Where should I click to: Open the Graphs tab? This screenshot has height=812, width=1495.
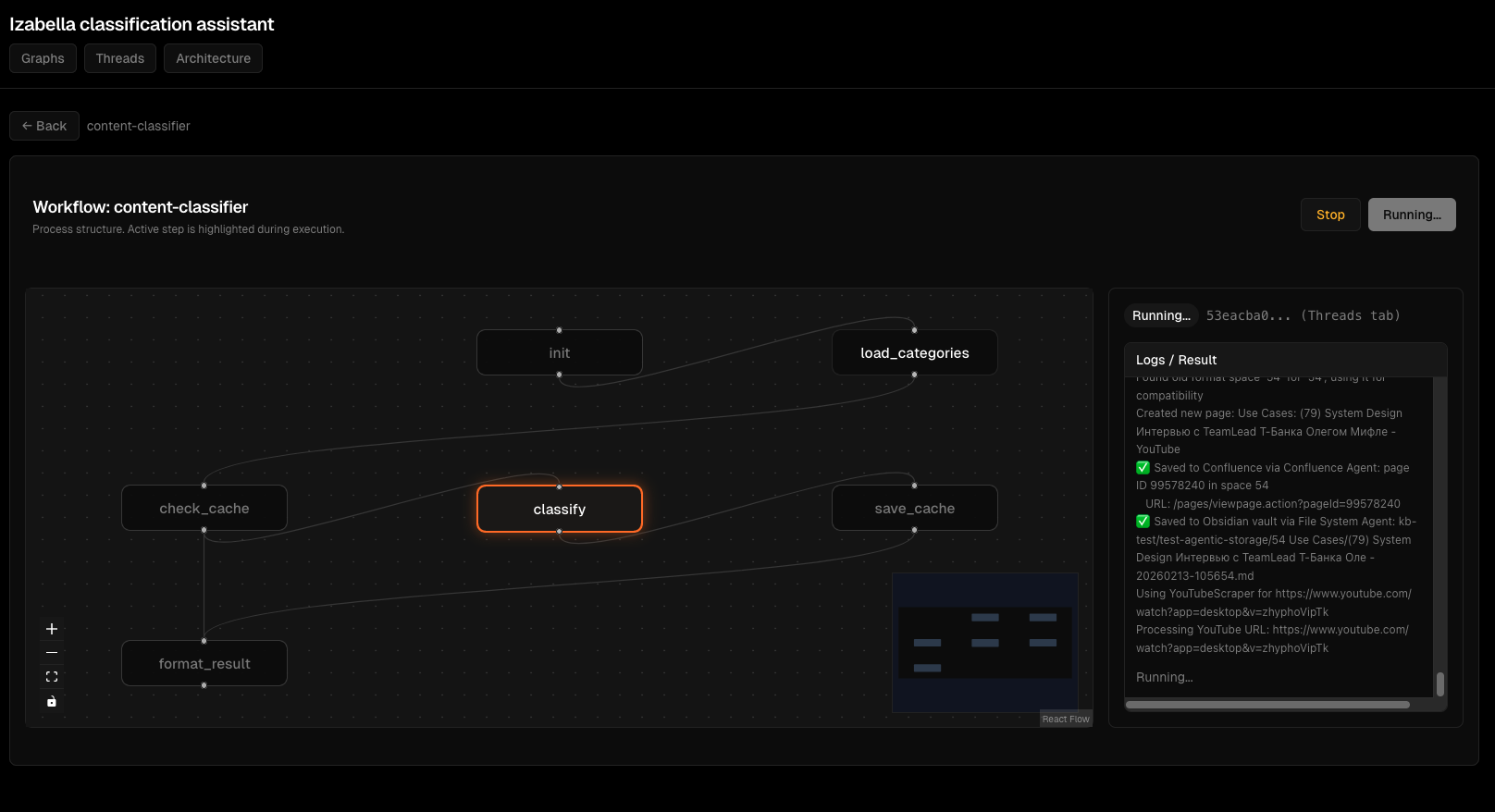(x=43, y=58)
